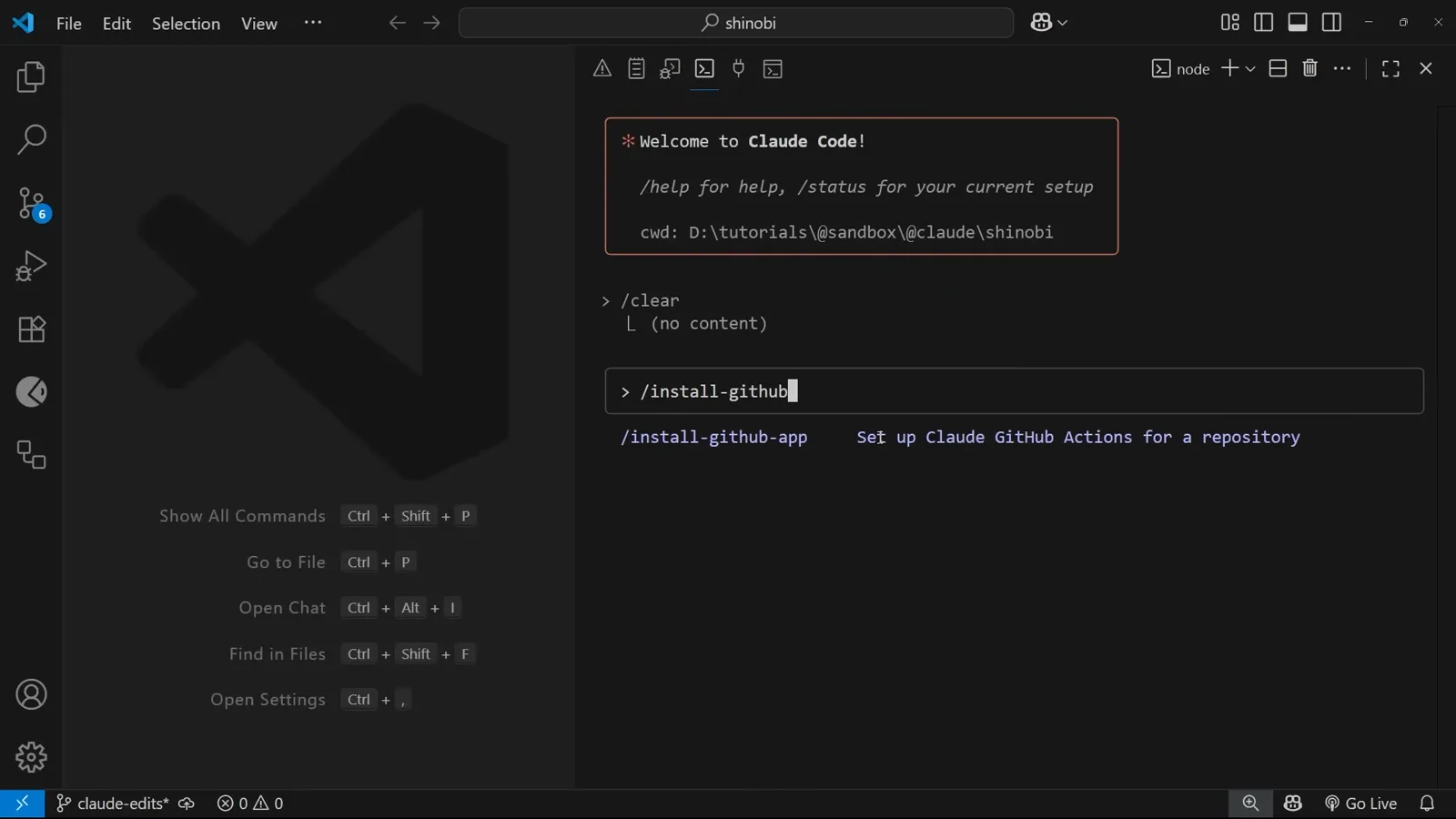1456x819 pixels.
Task: Open the File menu
Action: 69,23
